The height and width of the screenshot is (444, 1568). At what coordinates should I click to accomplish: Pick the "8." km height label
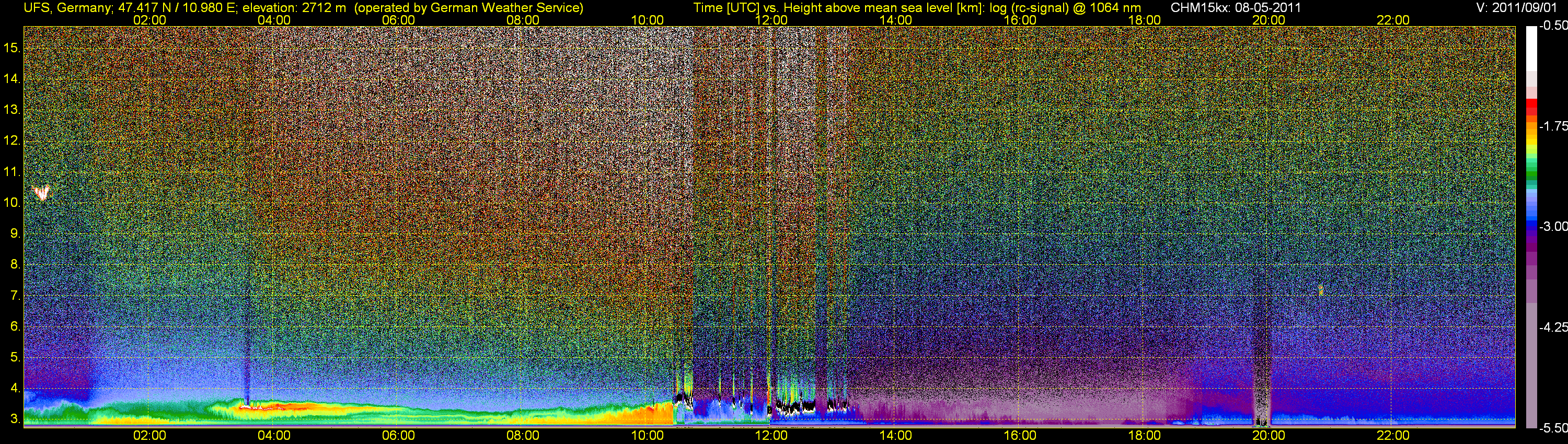(15, 265)
